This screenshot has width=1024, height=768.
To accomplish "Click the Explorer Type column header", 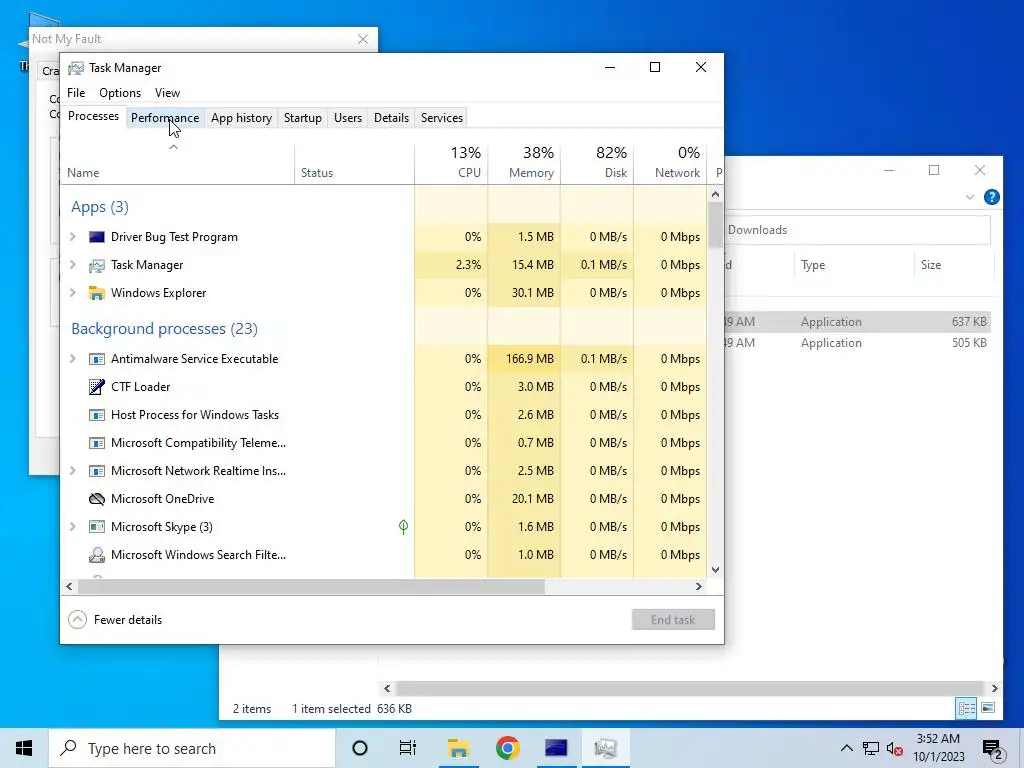I will point(853,265).
